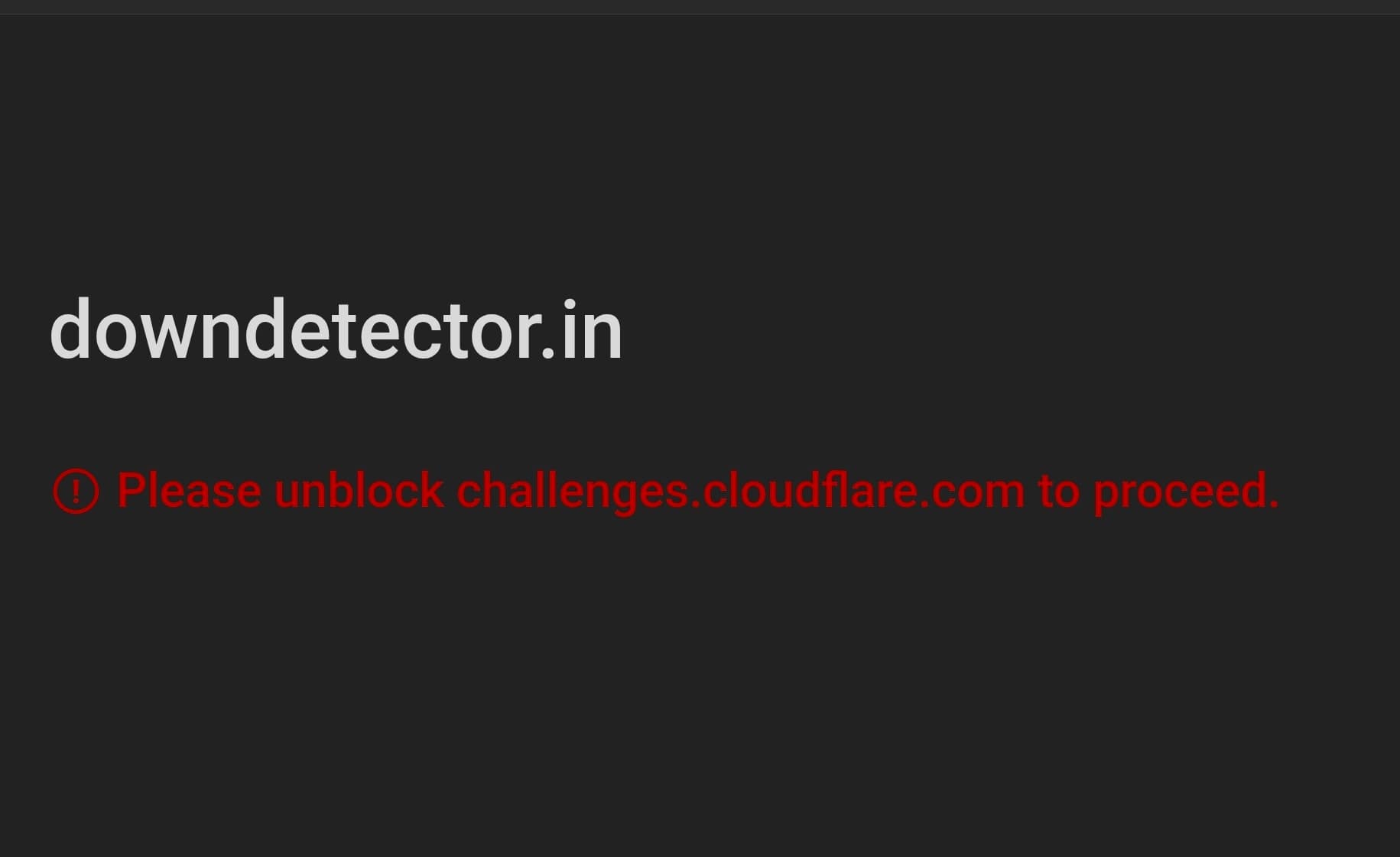1400x857 pixels.
Task: Click the red exclamation warning icon
Action: coord(76,491)
